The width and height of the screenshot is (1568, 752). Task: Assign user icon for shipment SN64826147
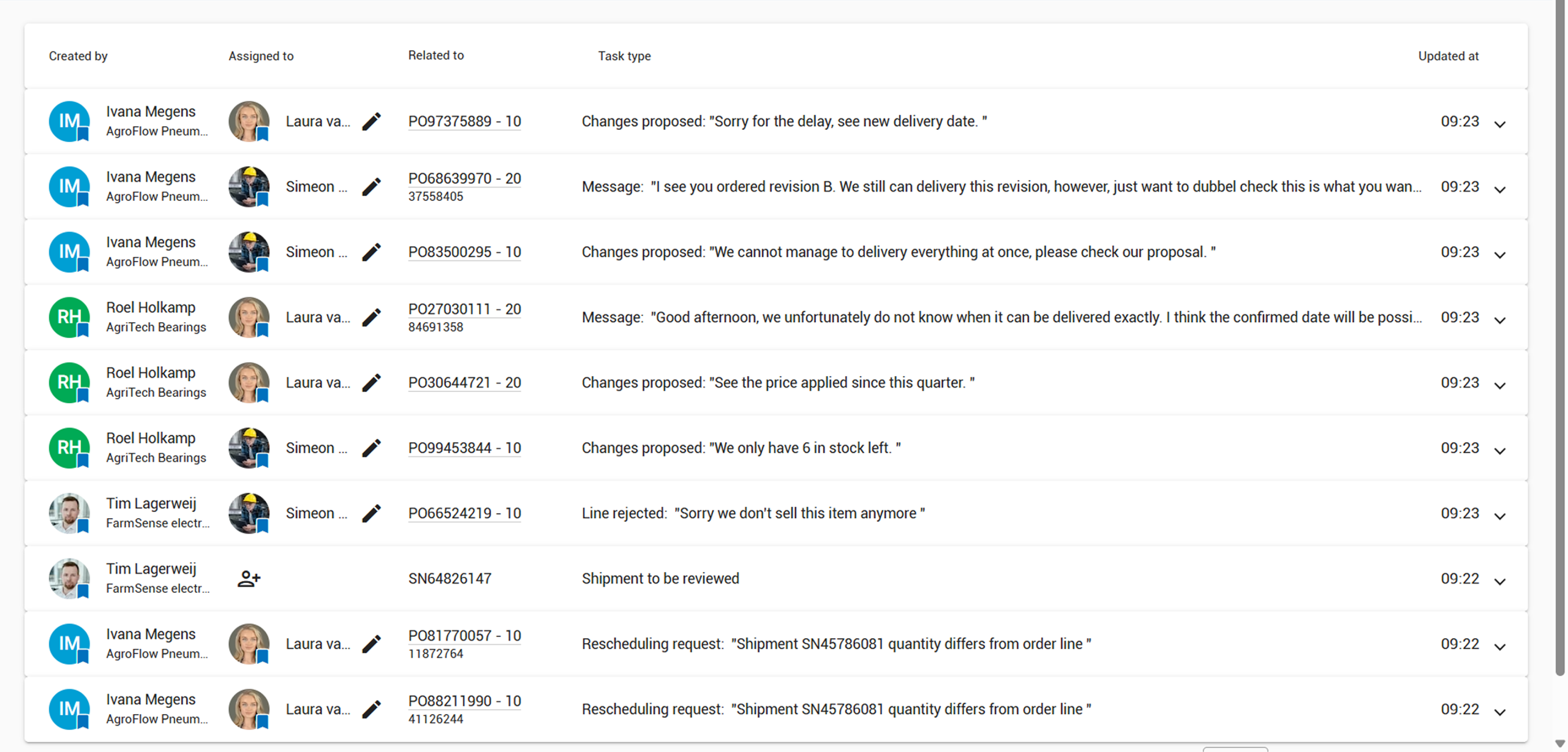pyautogui.click(x=249, y=579)
